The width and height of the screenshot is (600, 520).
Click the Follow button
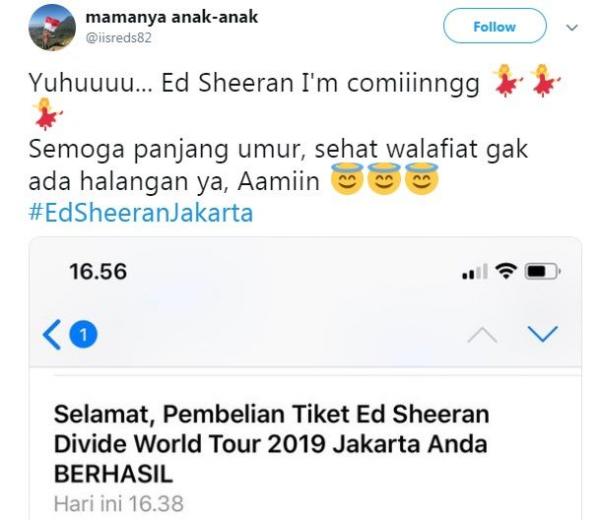click(x=494, y=26)
